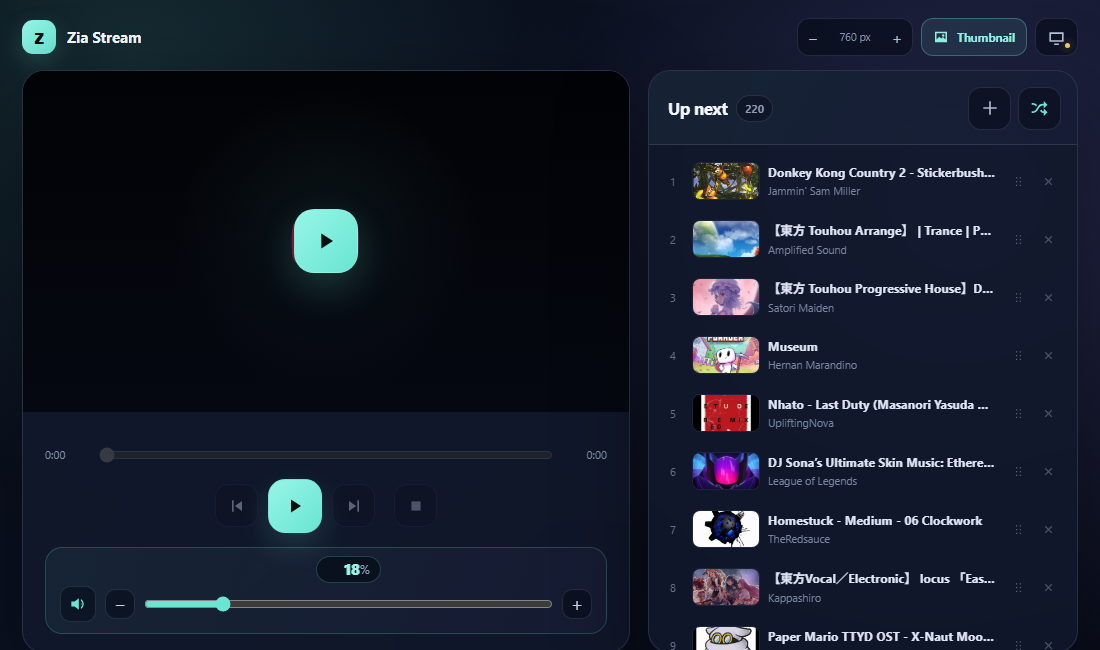Open the Museum track thumbnail
The width and height of the screenshot is (1100, 650).
coord(725,355)
